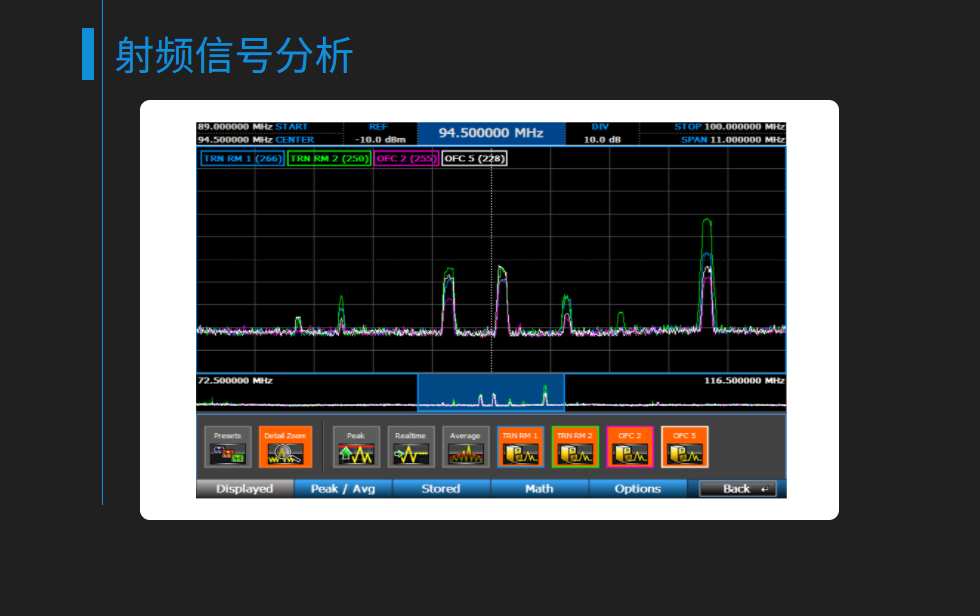This screenshot has height=616, width=980.
Task: Open the Stored tab
Action: click(x=441, y=489)
